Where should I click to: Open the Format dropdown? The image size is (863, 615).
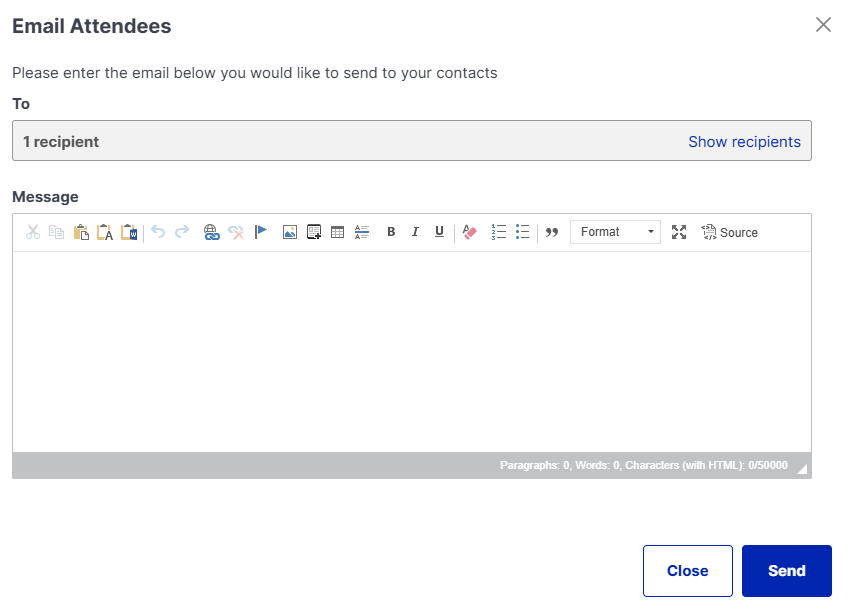point(615,232)
